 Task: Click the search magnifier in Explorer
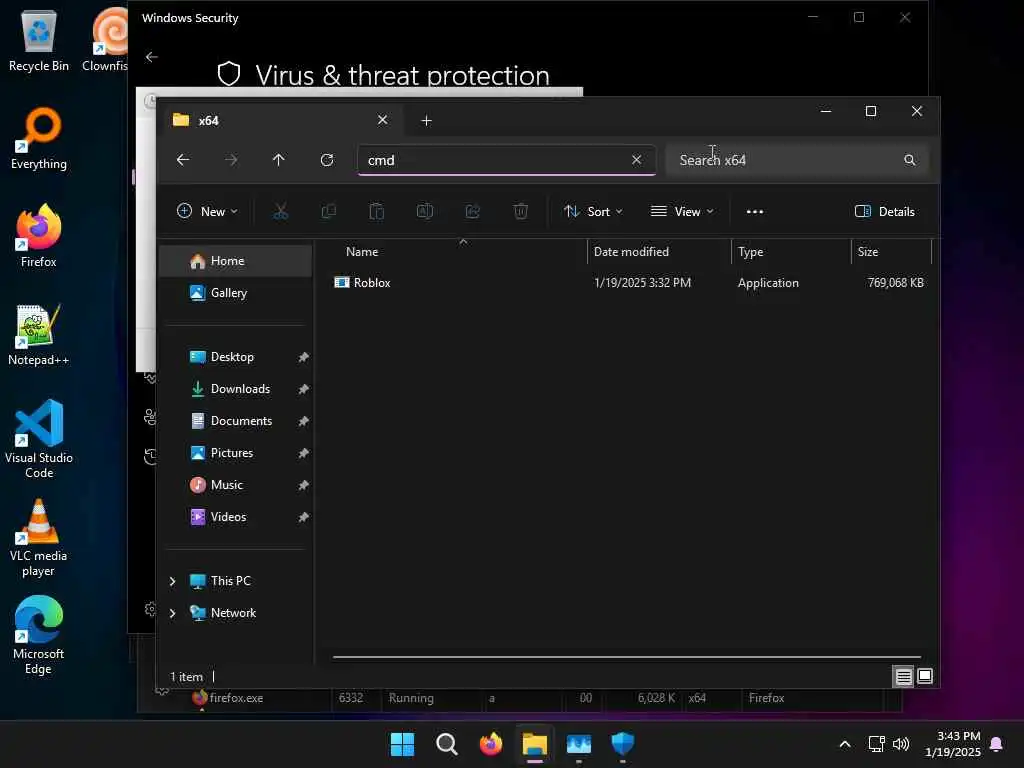[x=910, y=160]
